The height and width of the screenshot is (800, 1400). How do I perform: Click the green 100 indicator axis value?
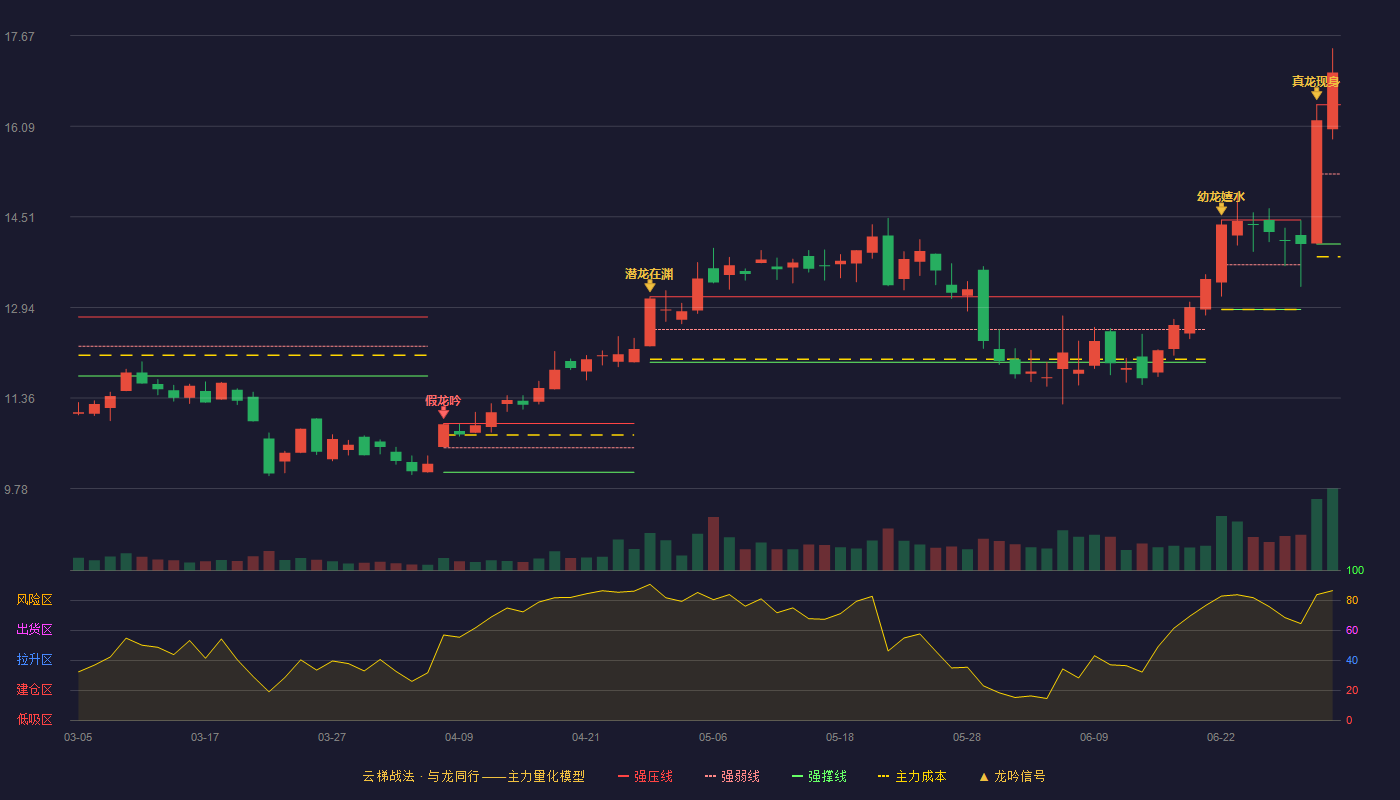click(x=1355, y=570)
